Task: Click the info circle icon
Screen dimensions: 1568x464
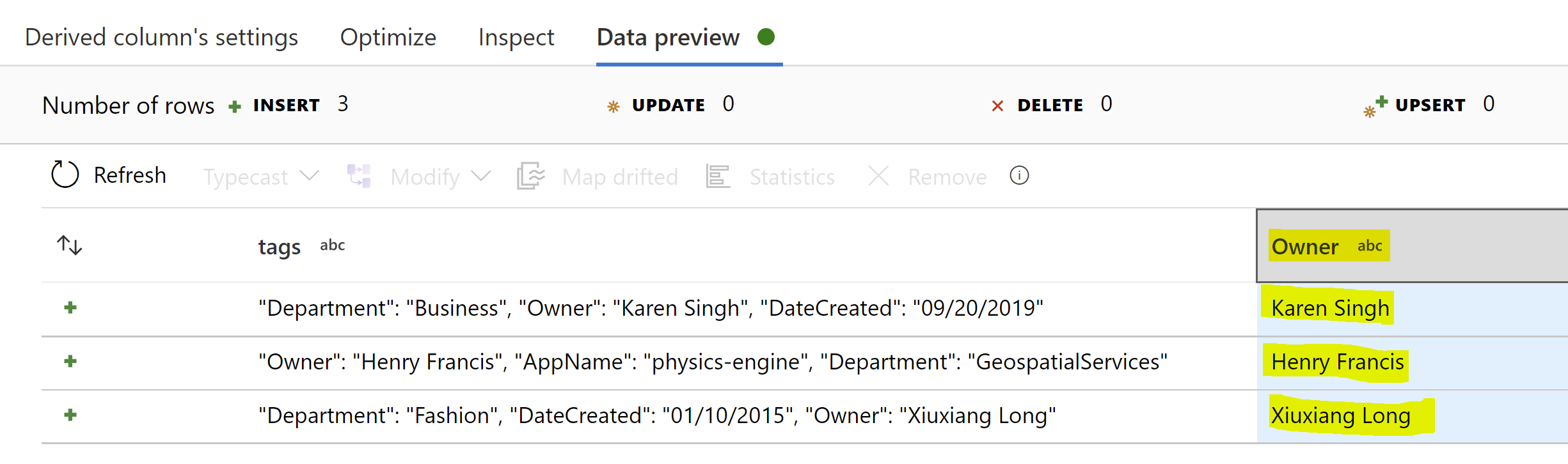Action: tap(1019, 175)
